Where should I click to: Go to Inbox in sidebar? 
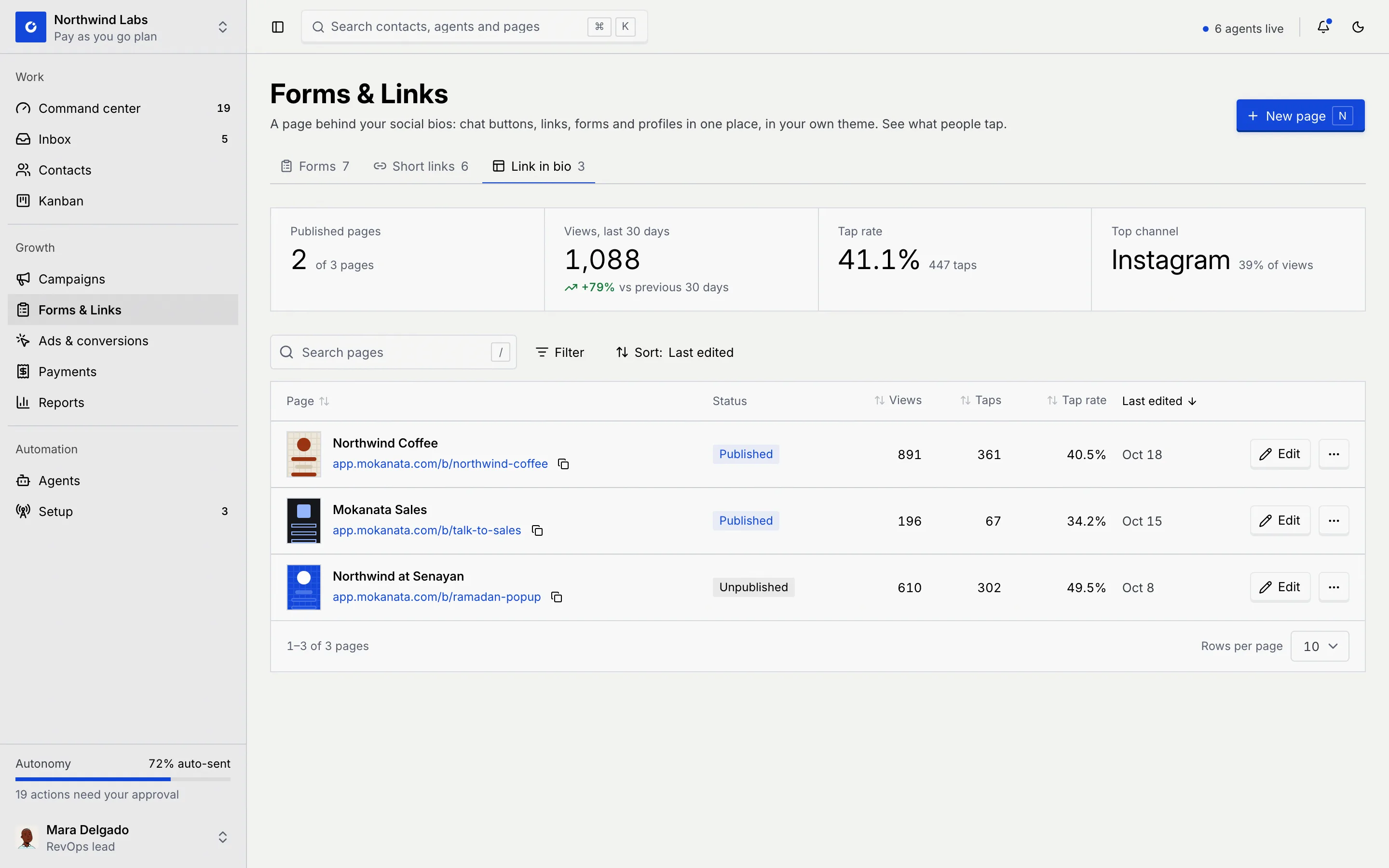(123, 139)
